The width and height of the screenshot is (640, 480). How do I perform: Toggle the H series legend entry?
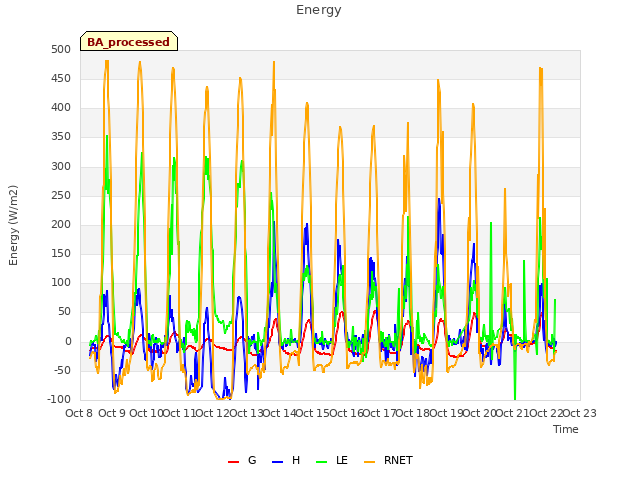[286, 460]
